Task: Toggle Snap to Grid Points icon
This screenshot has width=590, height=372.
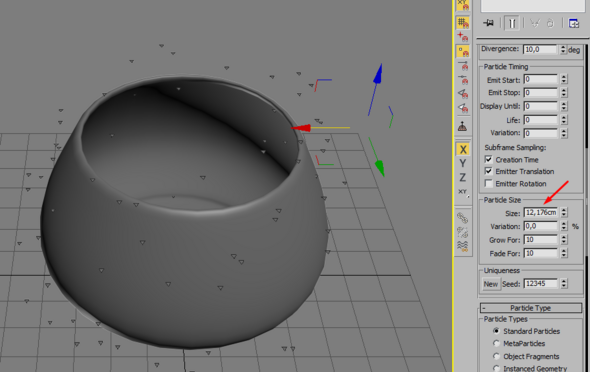Action: coord(463,23)
